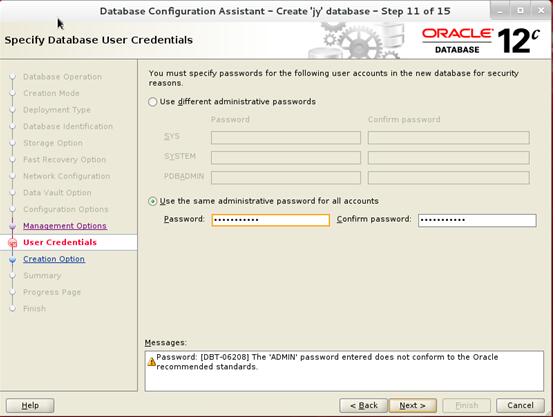
Task: Click the Cancel button
Action: pyautogui.click(x=520, y=405)
